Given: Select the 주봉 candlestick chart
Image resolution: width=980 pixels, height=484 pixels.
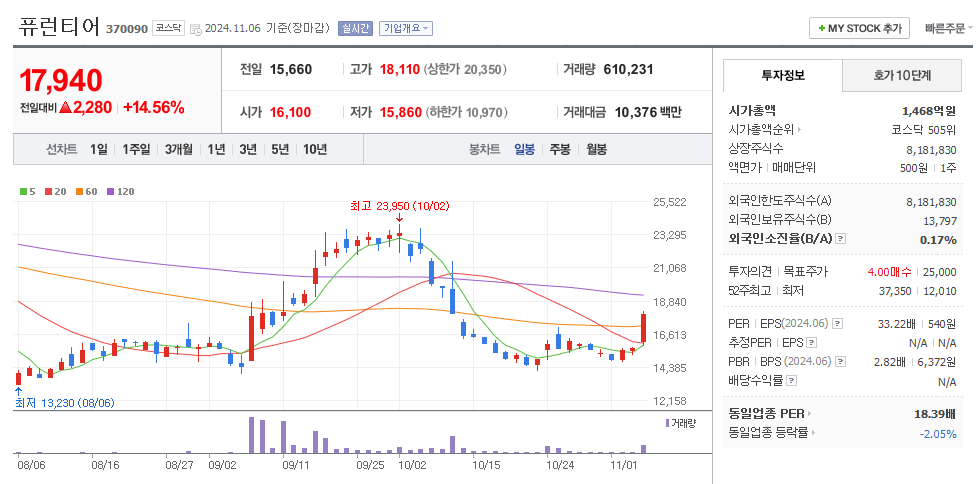Looking at the screenshot, I should click(560, 149).
